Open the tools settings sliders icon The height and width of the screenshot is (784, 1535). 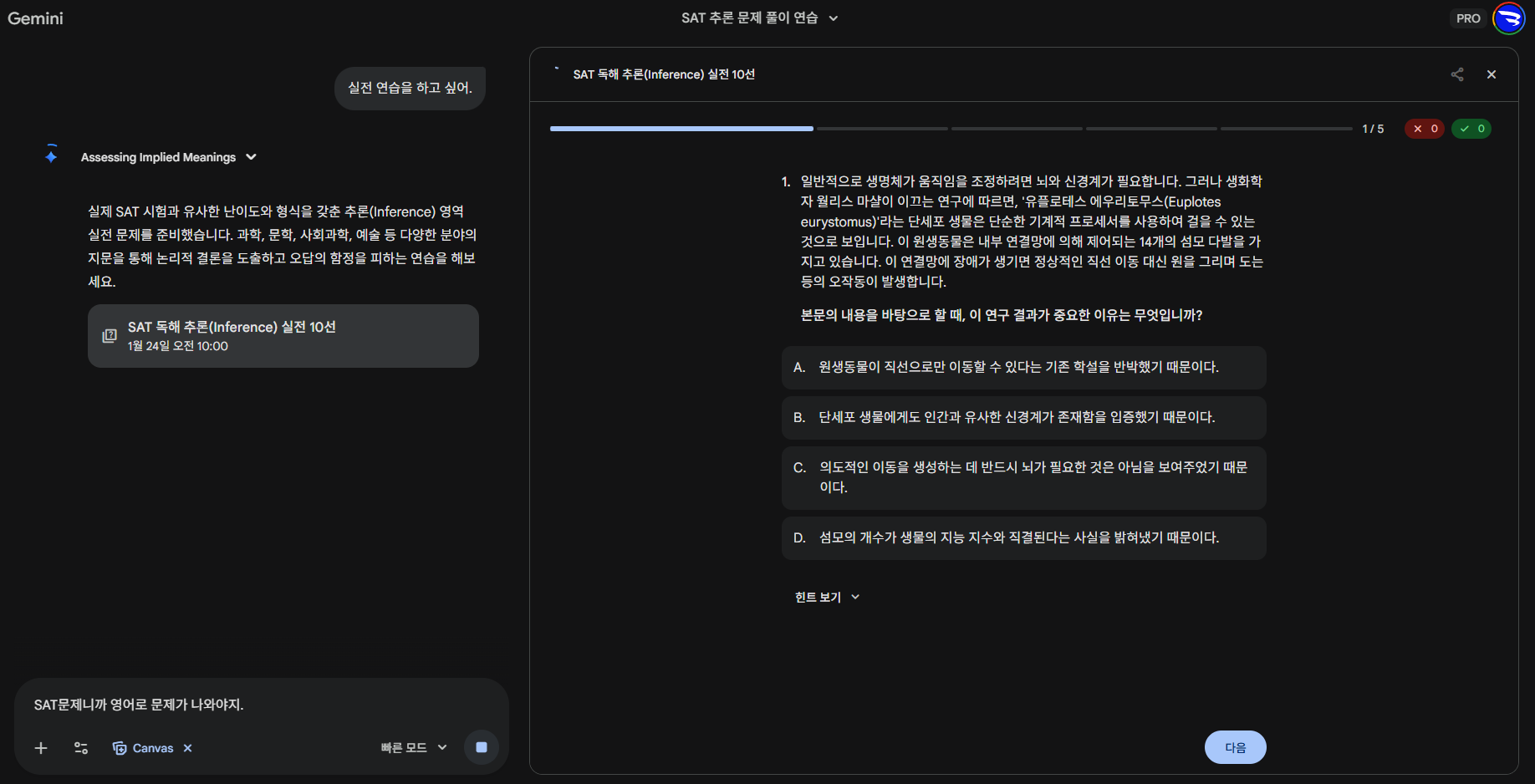coord(81,748)
